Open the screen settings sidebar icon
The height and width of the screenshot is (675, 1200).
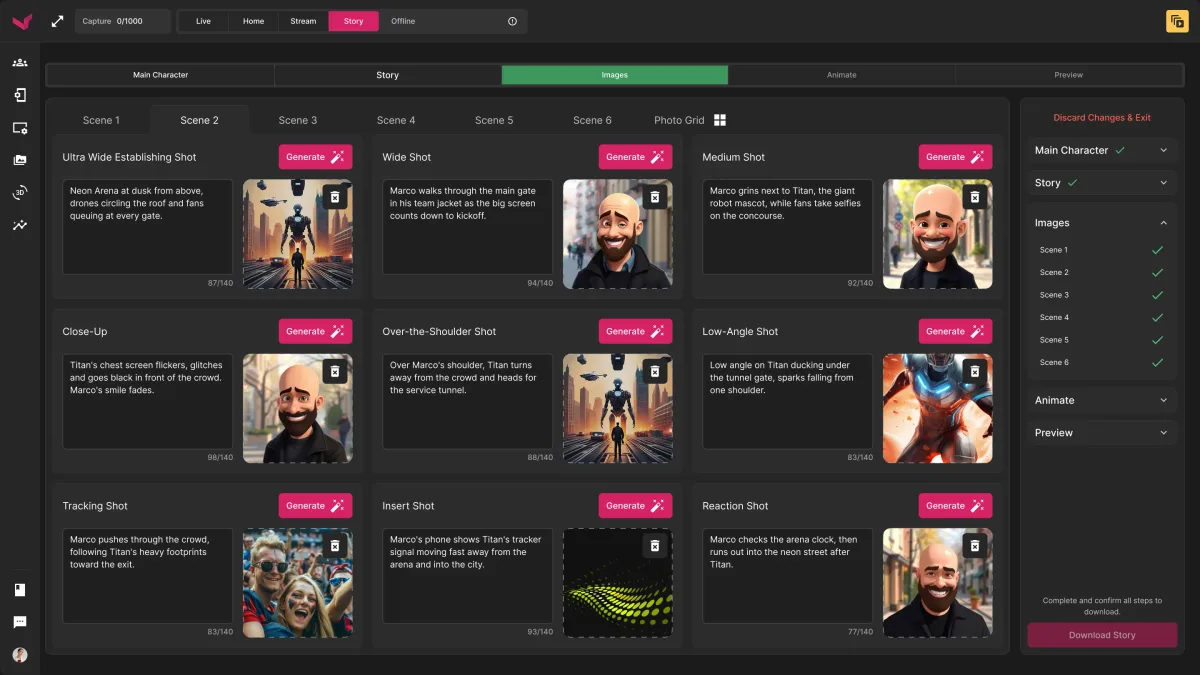[20, 128]
